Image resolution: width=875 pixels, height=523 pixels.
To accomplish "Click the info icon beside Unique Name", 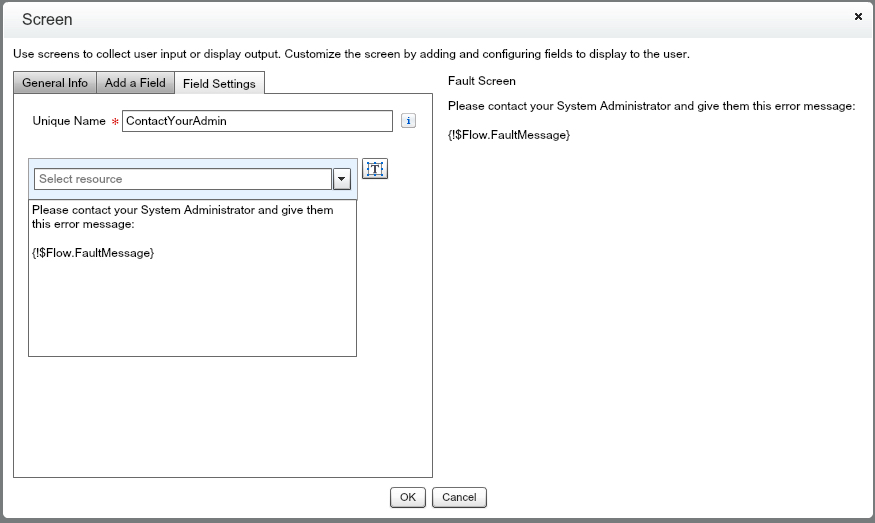I will click(408, 121).
